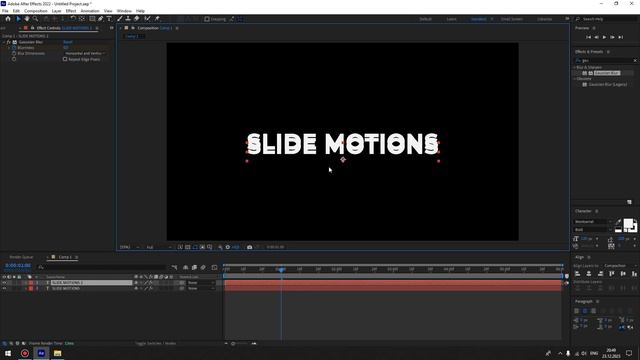Screen dimensions: 640x360
Task: Toggle Blur Dimensions stopwatch
Action: coord(14,53)
